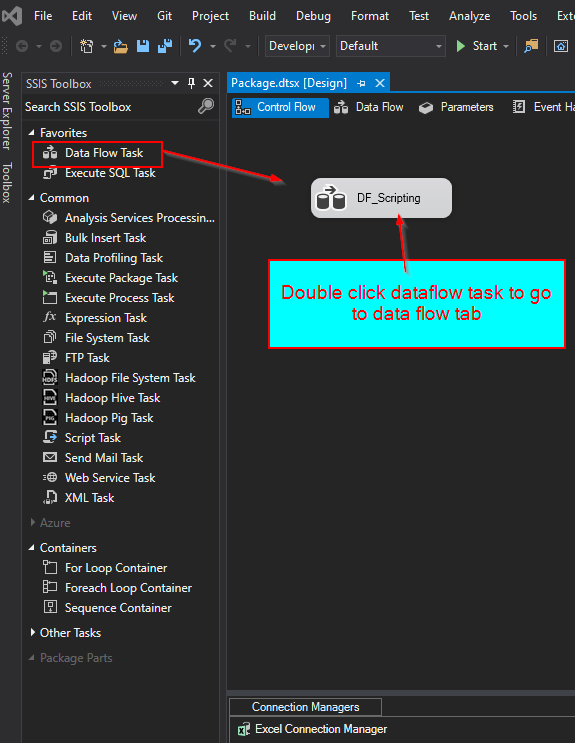Open the Server Explorer side tab

coord(7,111)
